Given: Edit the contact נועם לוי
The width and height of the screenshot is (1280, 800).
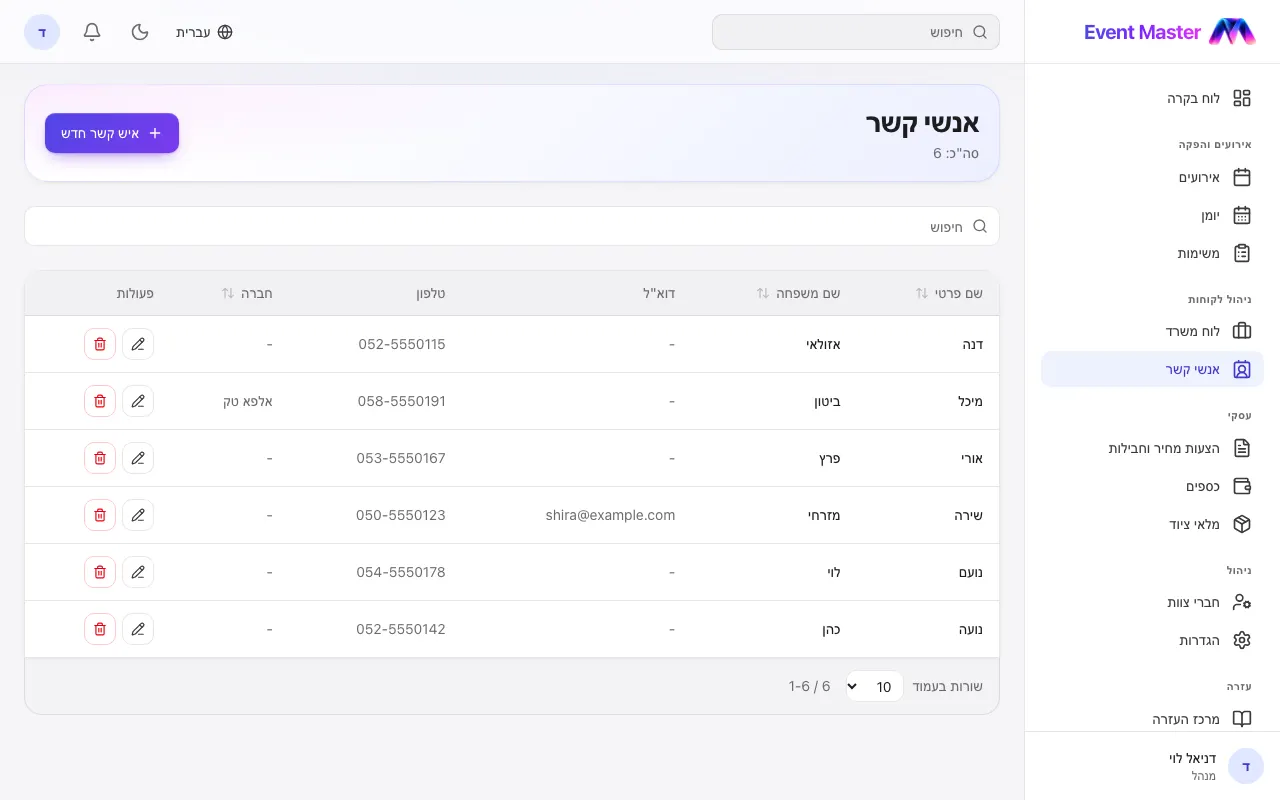Looking at the screenshot, I should pos(138,572).
